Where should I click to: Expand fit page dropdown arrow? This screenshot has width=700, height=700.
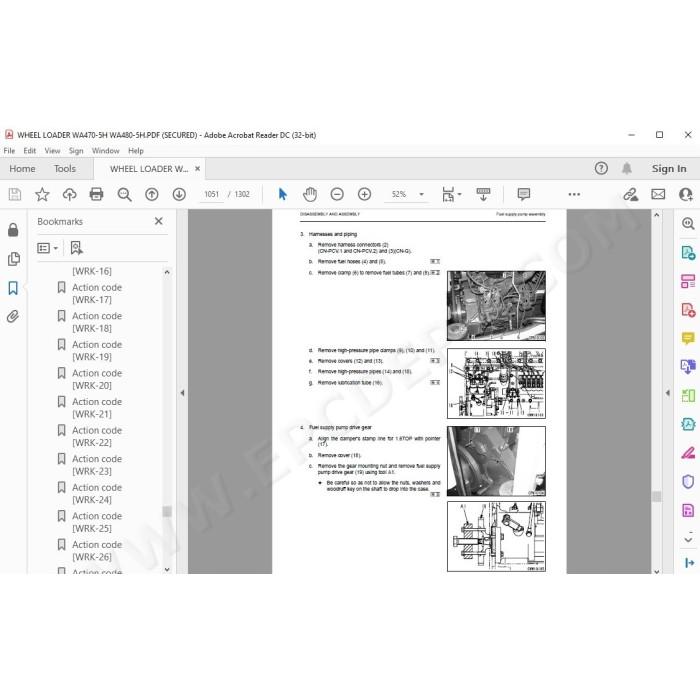459,194
